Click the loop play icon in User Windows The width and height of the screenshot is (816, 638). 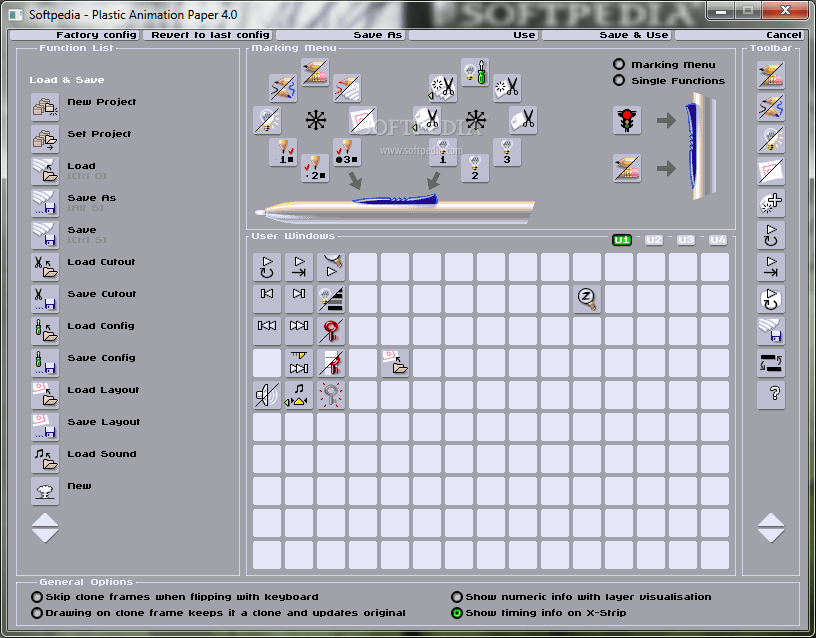[267, 267]
